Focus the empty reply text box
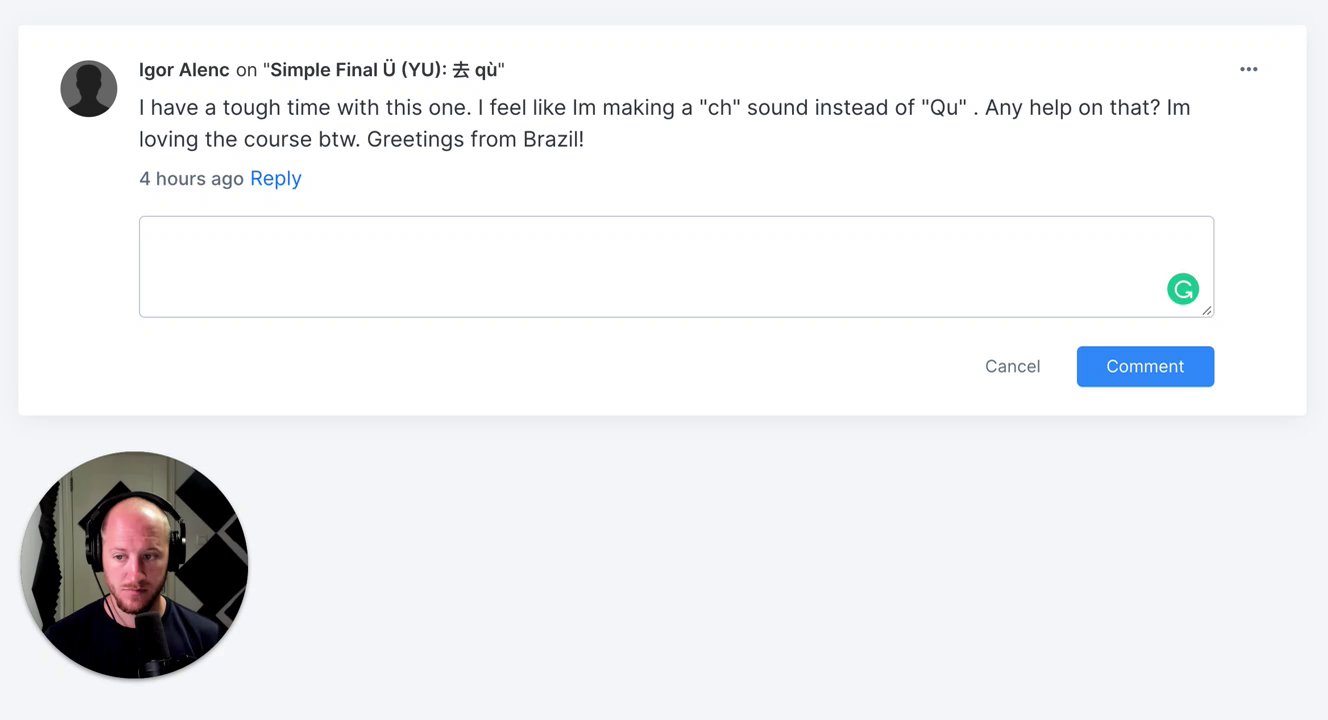This screenshot has width=1328, height=720. 650,266
